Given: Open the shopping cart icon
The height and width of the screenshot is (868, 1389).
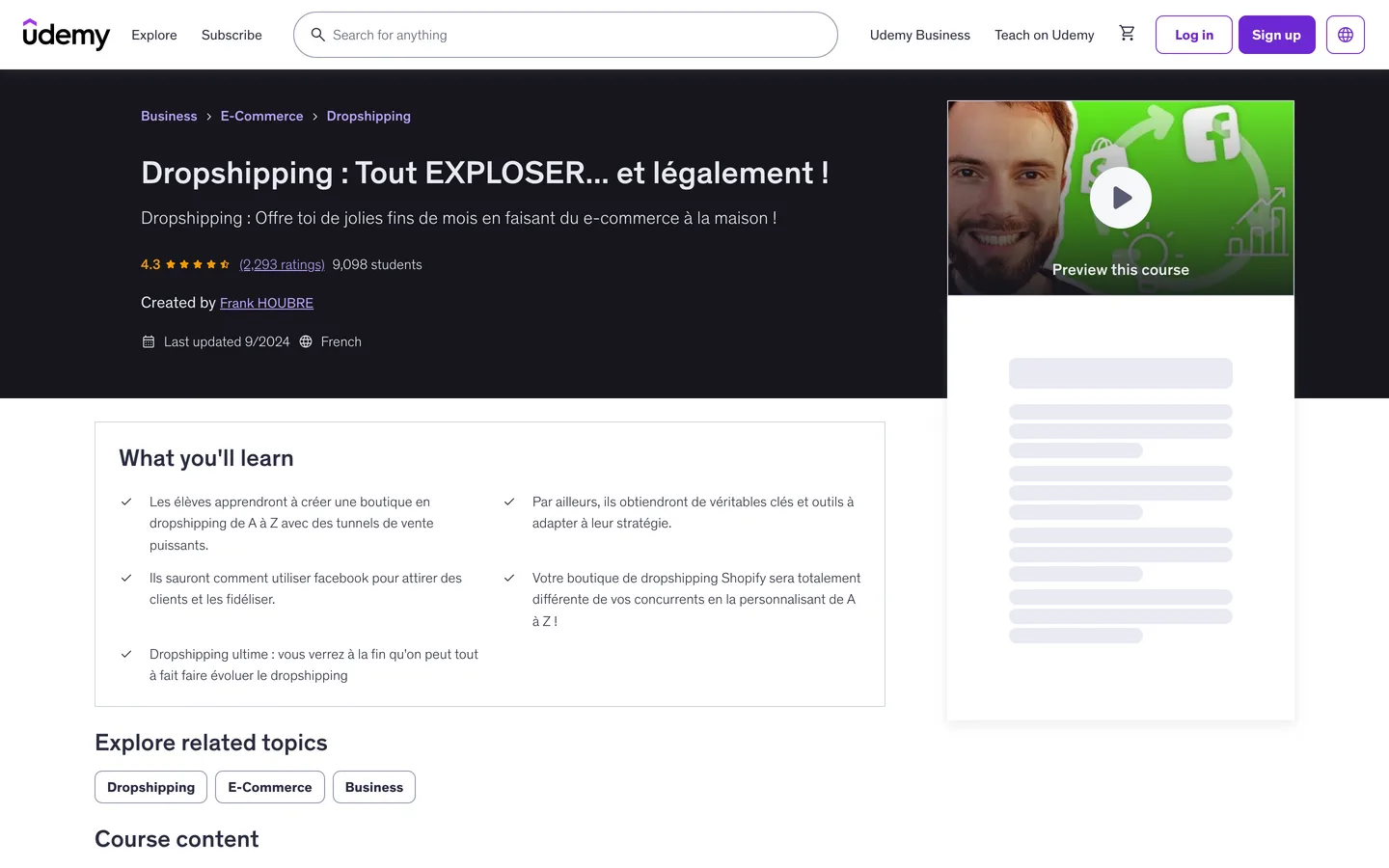Looking at the screenshot, I should point(1127,34).
